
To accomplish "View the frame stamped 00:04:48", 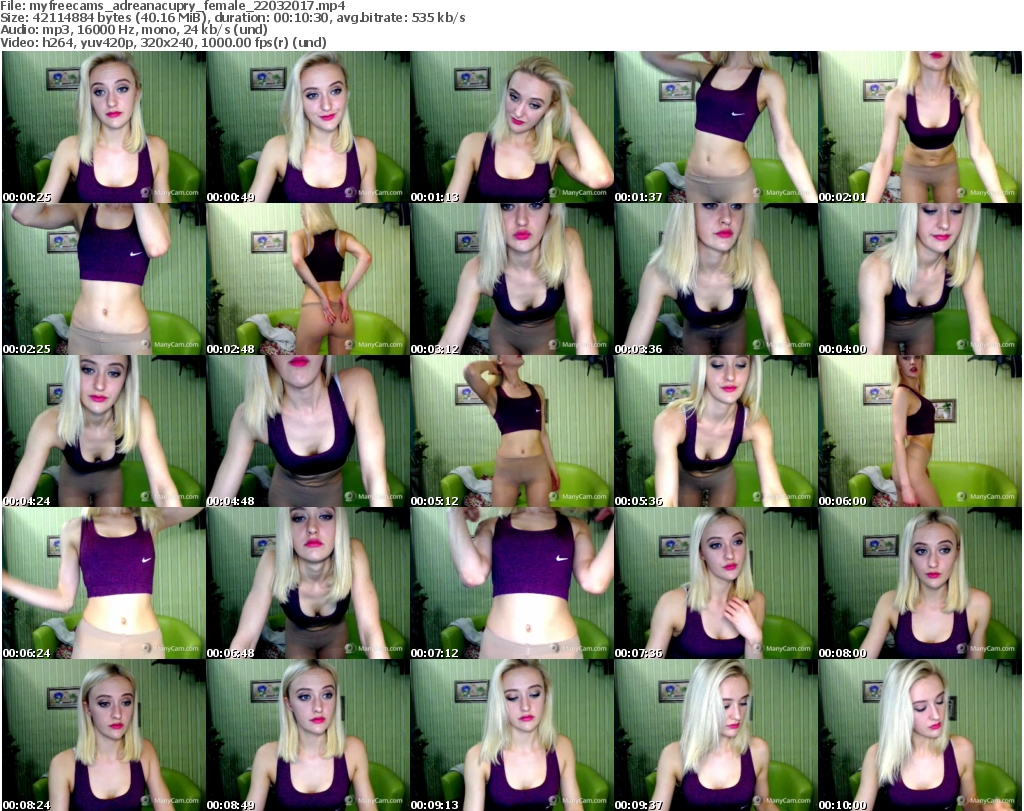I will (308, 431).
